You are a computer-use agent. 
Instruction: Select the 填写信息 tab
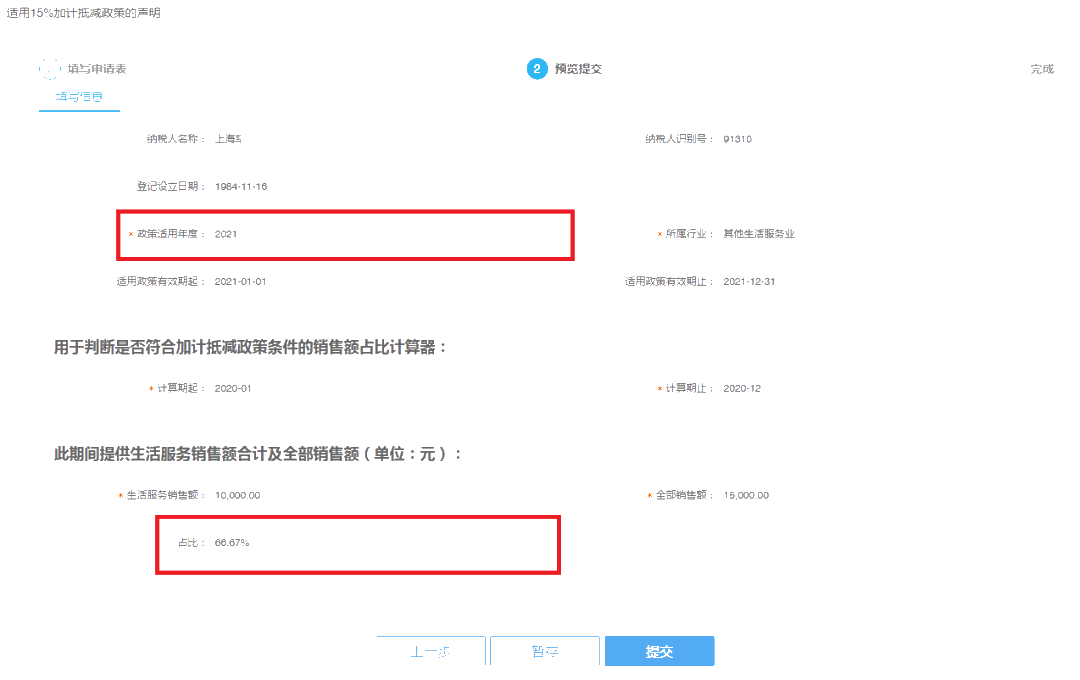[x=79, y=97]
